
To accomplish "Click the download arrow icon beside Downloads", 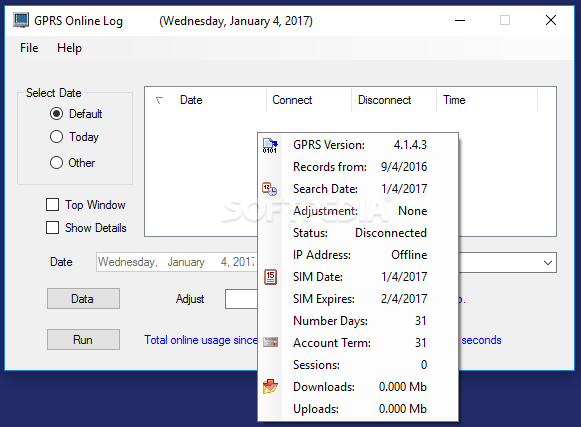I will coord(270,386).
